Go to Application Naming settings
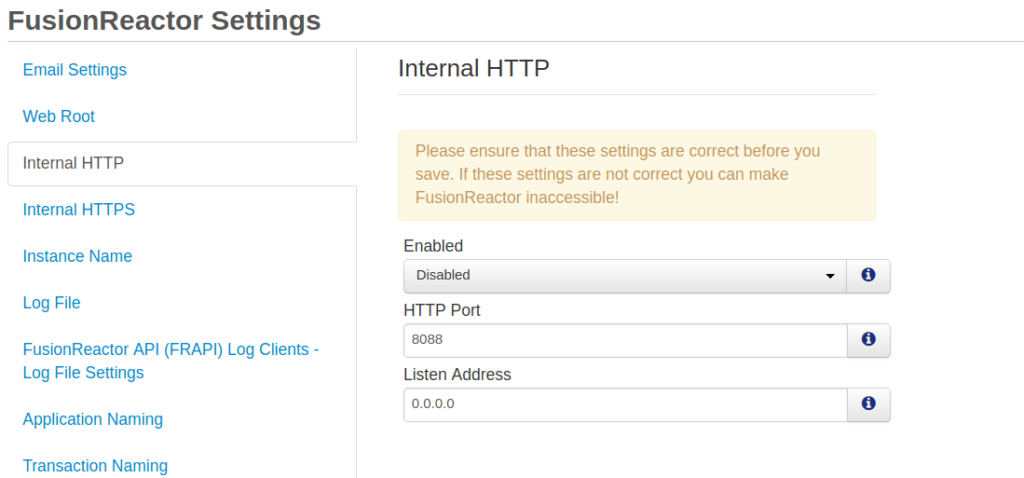The image size is (1024, 478). (93, 419)
